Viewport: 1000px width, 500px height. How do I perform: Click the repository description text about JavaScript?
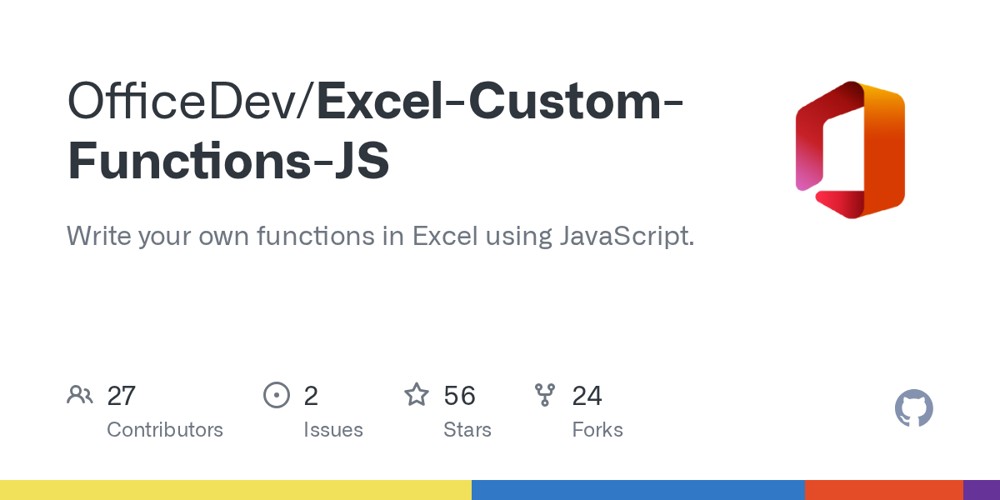[380, 237]
